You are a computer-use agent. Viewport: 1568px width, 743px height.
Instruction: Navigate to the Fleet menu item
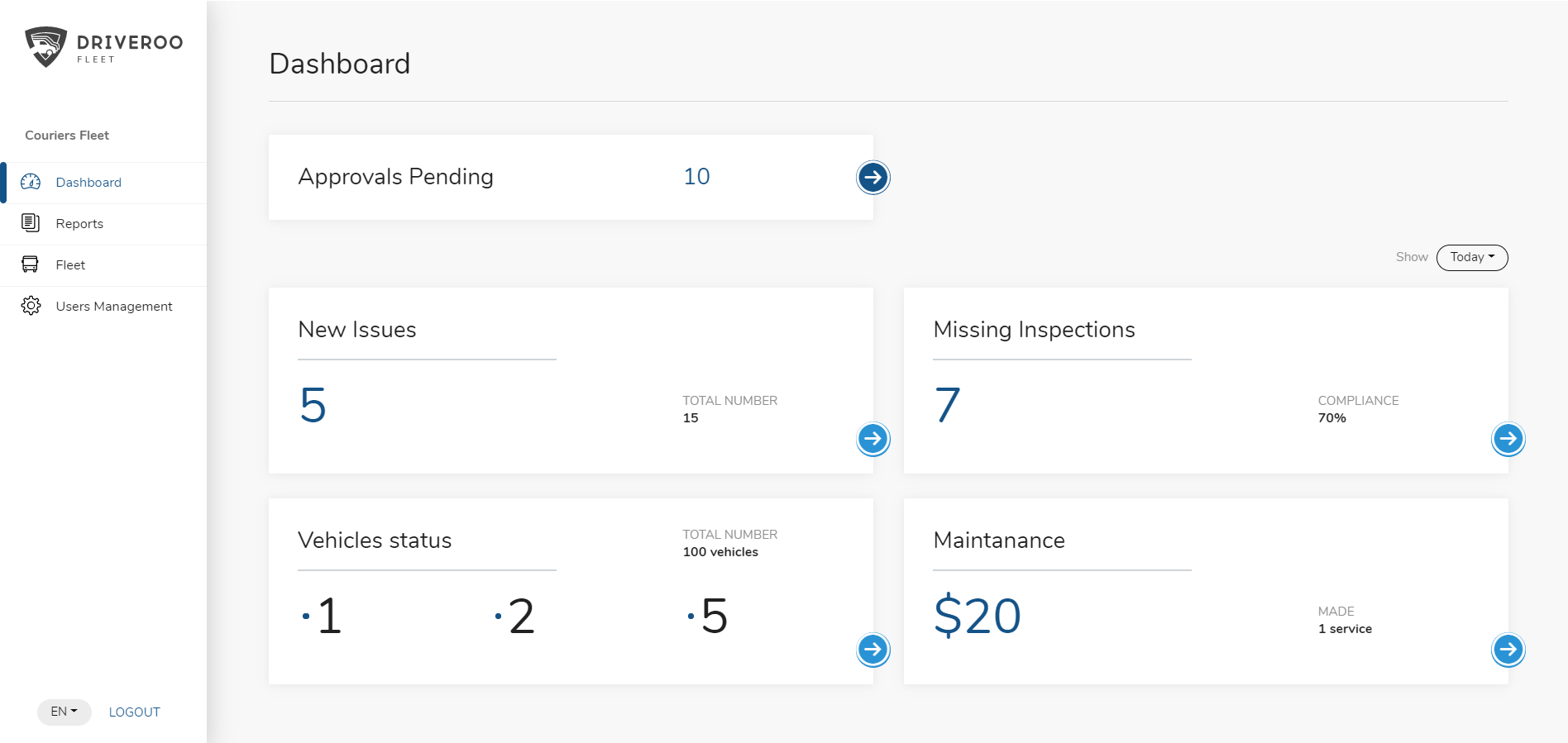point(70,265)
